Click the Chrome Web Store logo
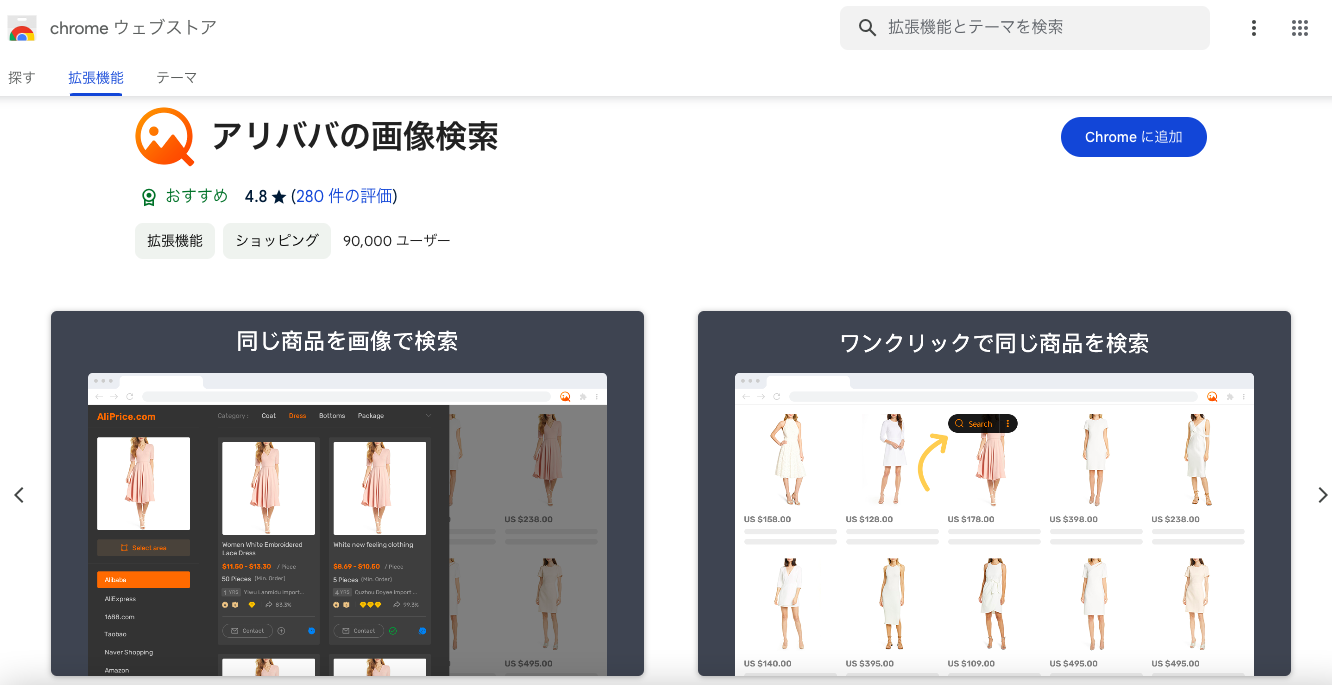The width and height of the screenshot is (1332, 685). pos(22,28)
